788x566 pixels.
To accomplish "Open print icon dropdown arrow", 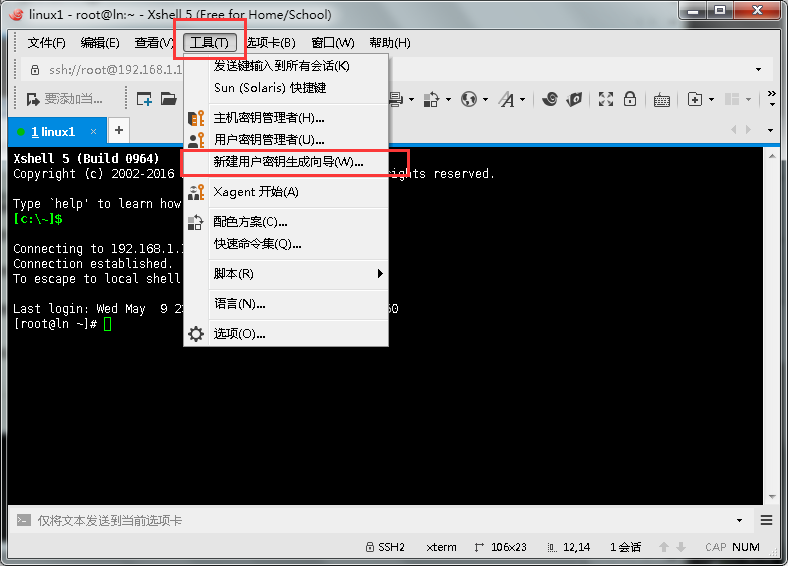I will 411,100.
